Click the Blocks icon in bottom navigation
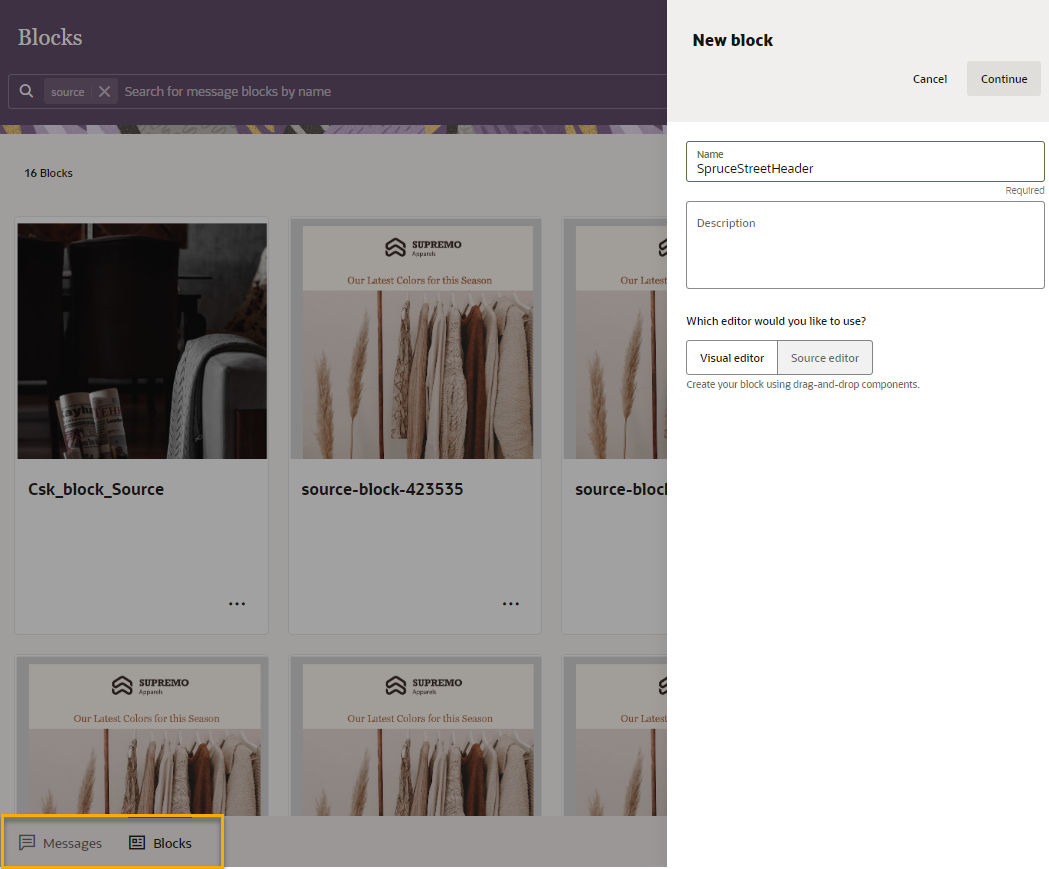The height and width of the screenshot is (869, 1049). pos(136,842)
